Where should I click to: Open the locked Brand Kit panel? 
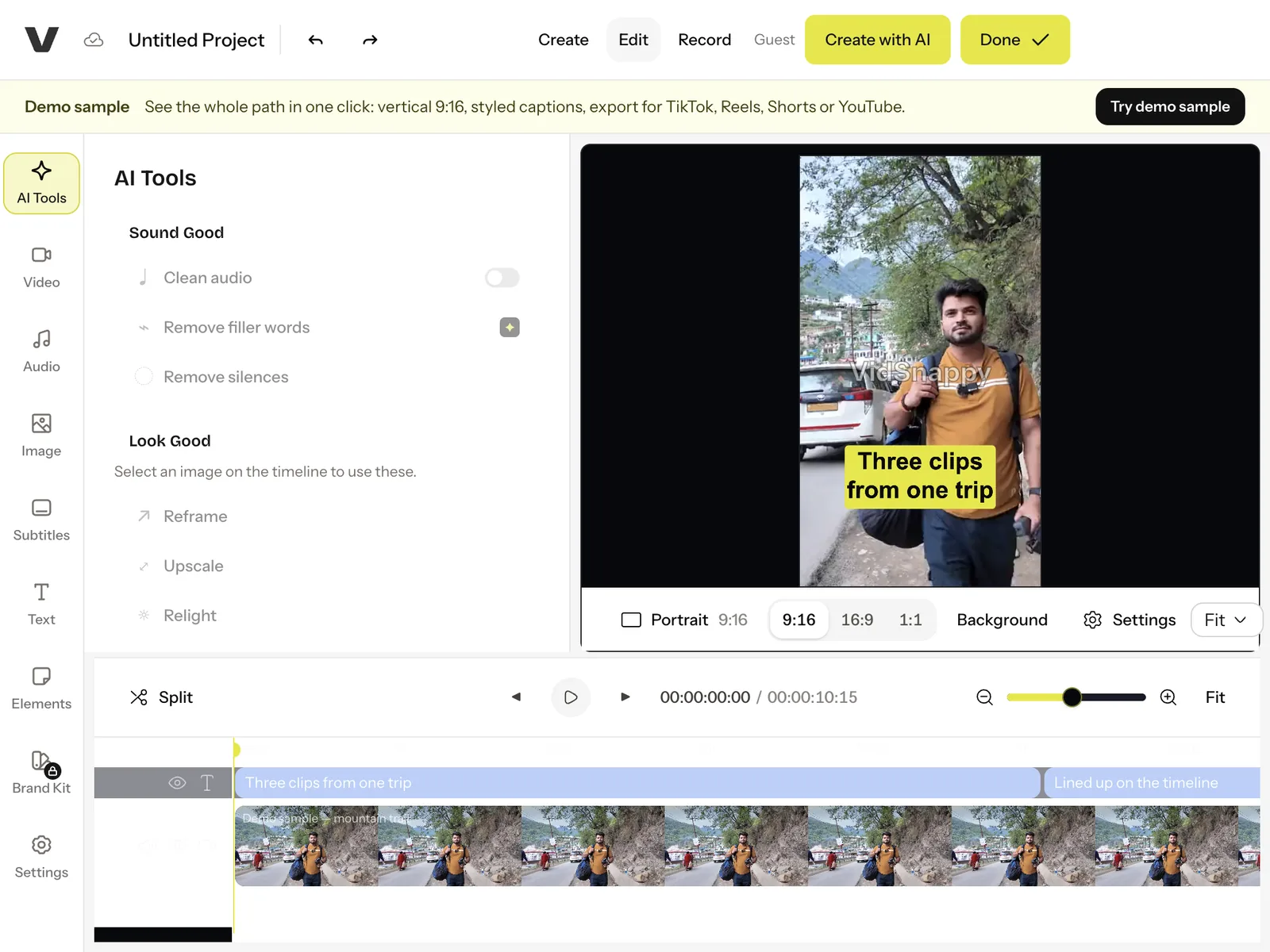pyautogui.click(x=41, y=773)
